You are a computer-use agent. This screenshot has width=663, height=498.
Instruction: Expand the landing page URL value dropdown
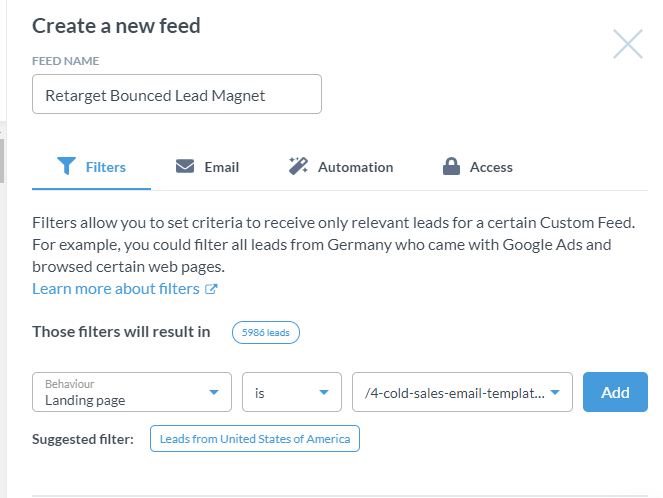(x=462, y=392)
